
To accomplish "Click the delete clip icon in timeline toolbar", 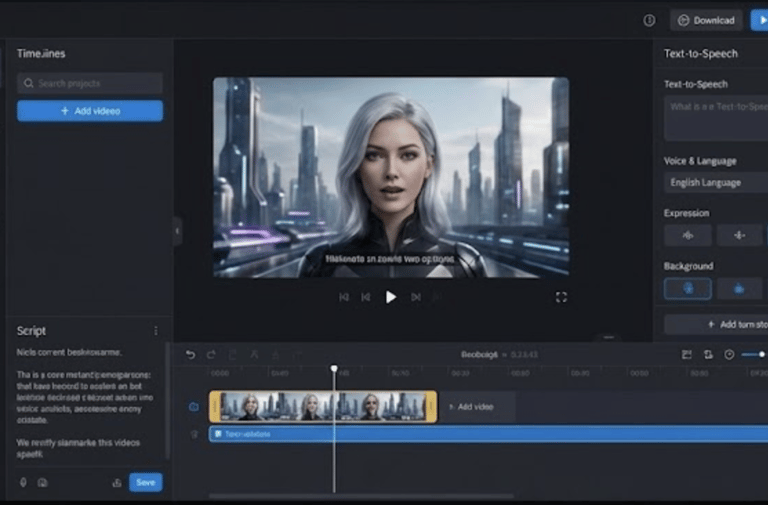I will pyautogui.click(x=276, y=355).
